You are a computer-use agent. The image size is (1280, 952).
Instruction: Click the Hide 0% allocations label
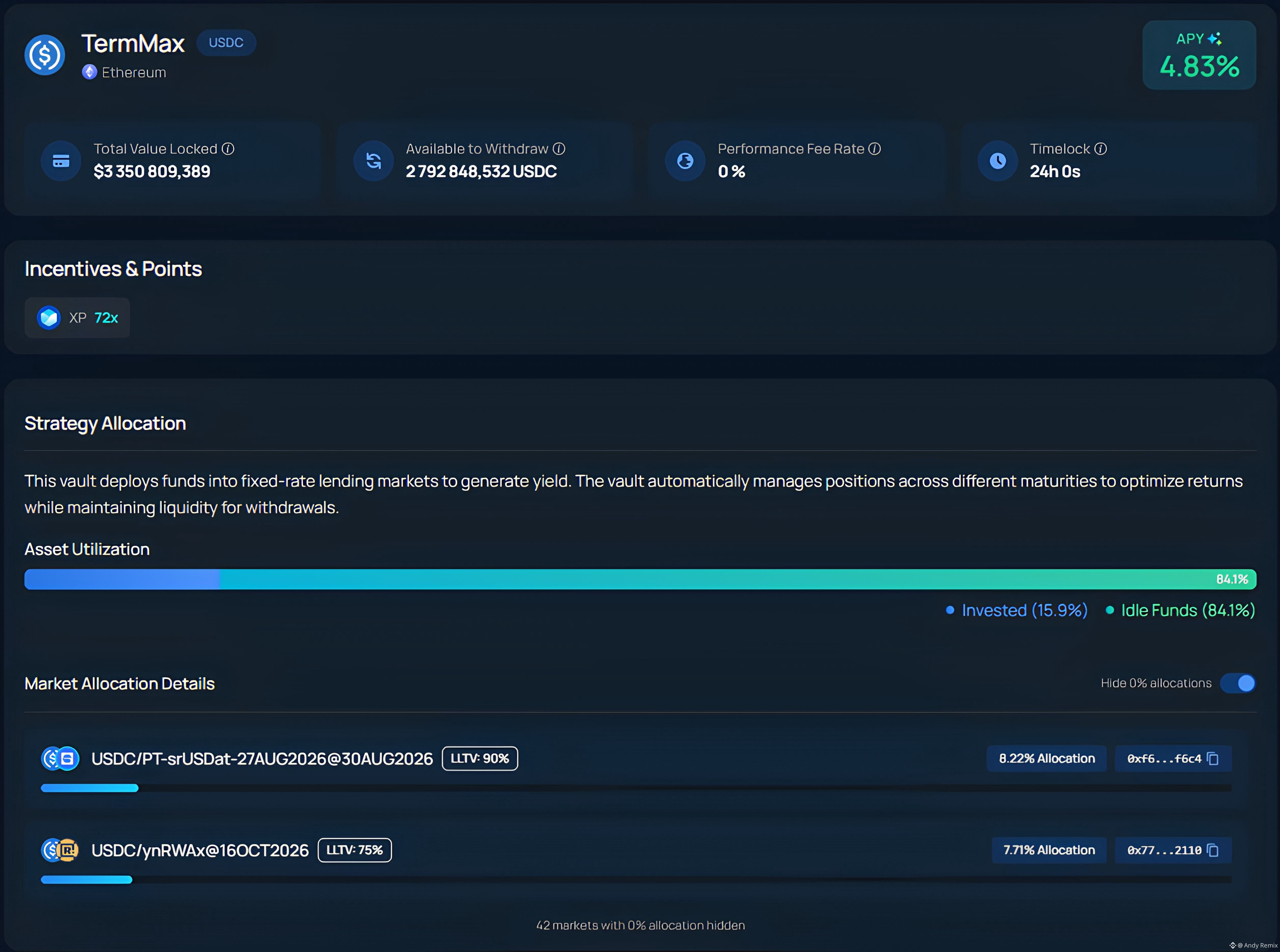point(1156,683)
